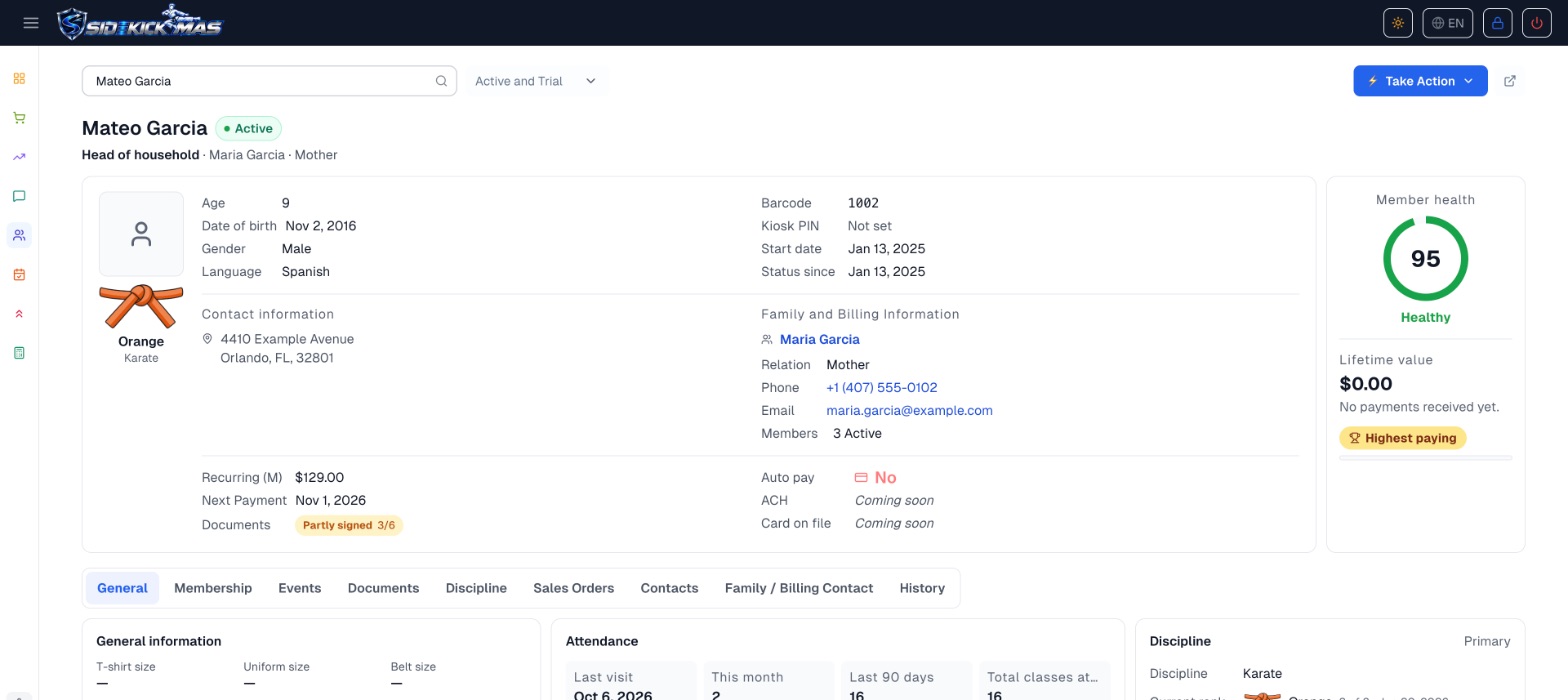Click the Mateo Garcia search field

(x=269, y=81)
